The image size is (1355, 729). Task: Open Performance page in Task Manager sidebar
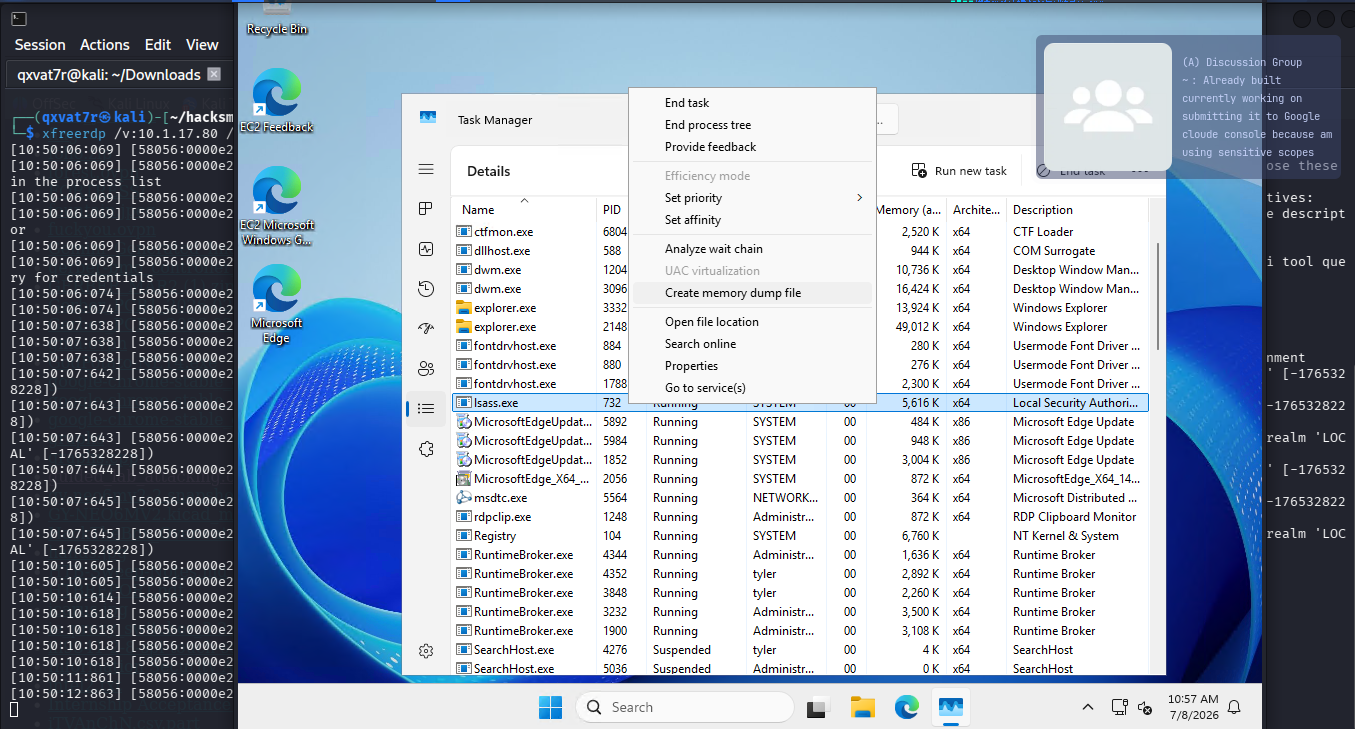point(426,249)
